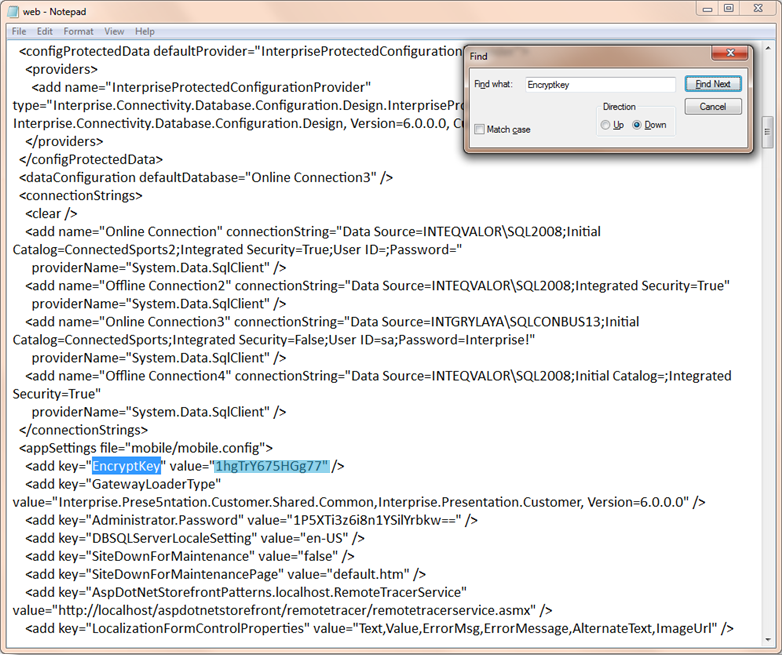The width and height of the screenshot is (782, 655).
Task: Open the Edit menu
Action: tap(45, 32)
